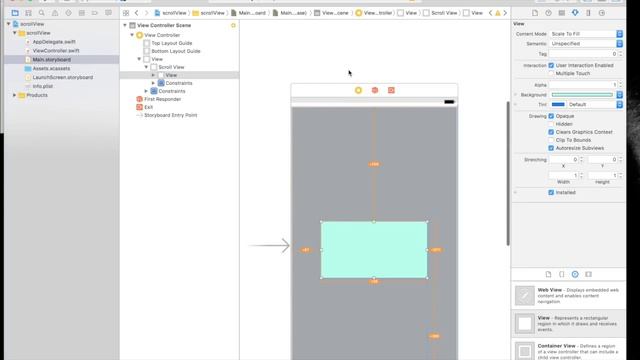Select Info.plist file
Viewport: 640px width, 360px height.
click(x=43, y=86)
